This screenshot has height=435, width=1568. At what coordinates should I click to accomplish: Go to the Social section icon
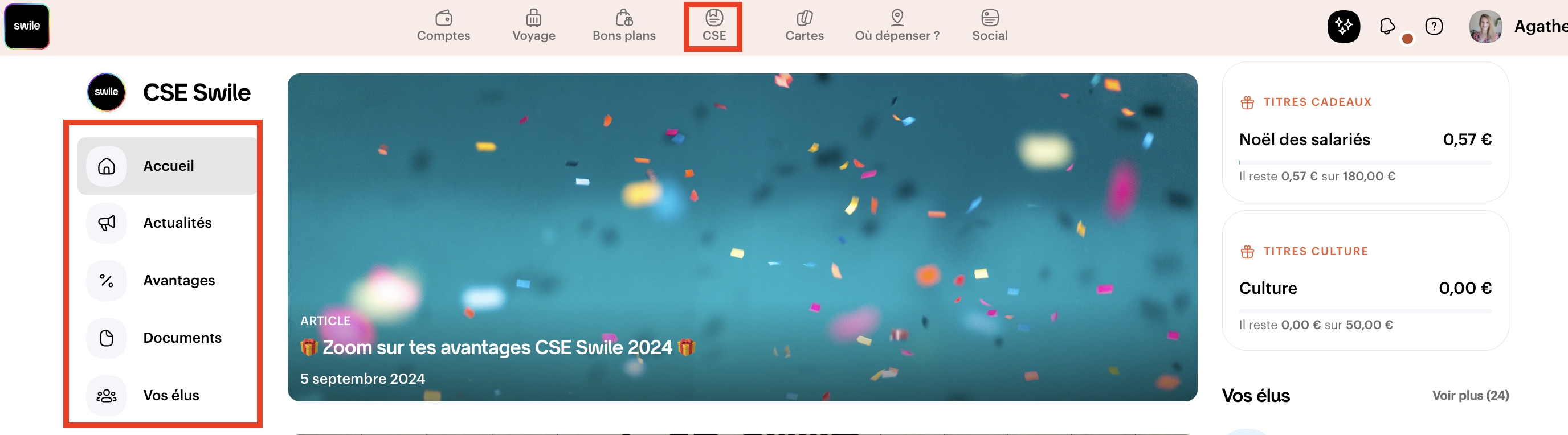coord(990,18)
